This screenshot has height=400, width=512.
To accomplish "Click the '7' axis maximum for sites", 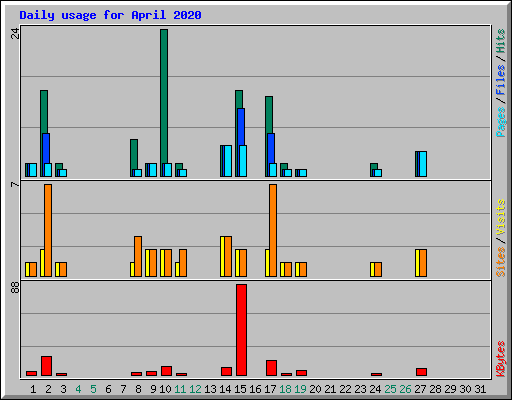I will [15, 184].
